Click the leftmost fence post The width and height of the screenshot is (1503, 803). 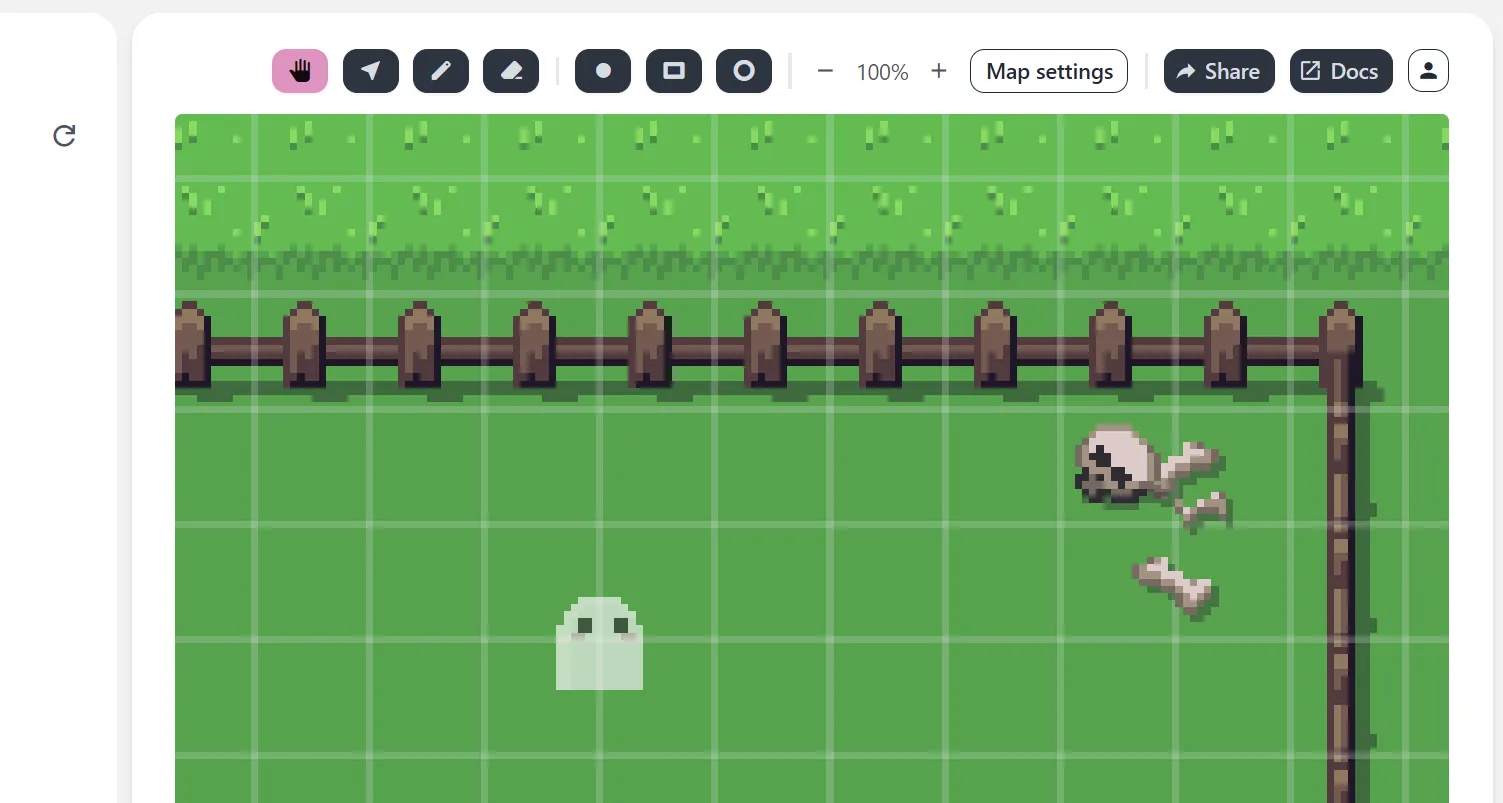(190, 345)
